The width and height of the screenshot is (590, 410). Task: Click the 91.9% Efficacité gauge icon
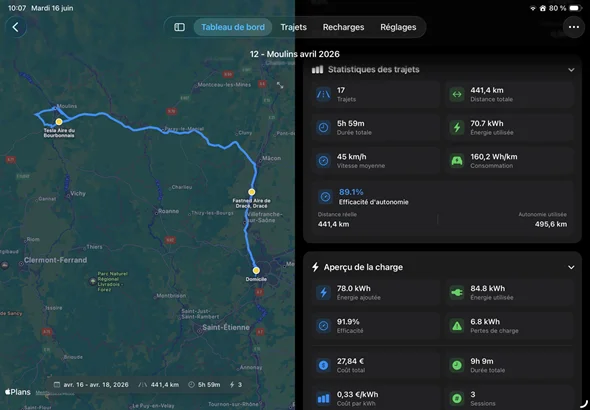point(324,326)
